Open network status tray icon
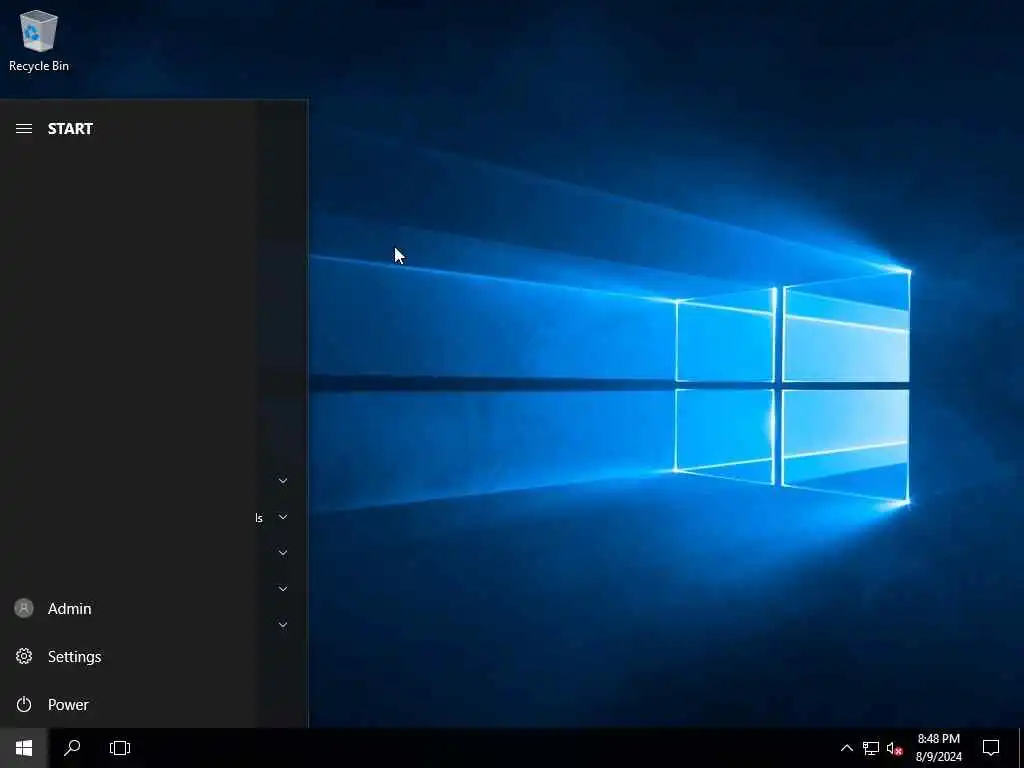Viewport: 1024px width, 768px height. click(871, 748)
